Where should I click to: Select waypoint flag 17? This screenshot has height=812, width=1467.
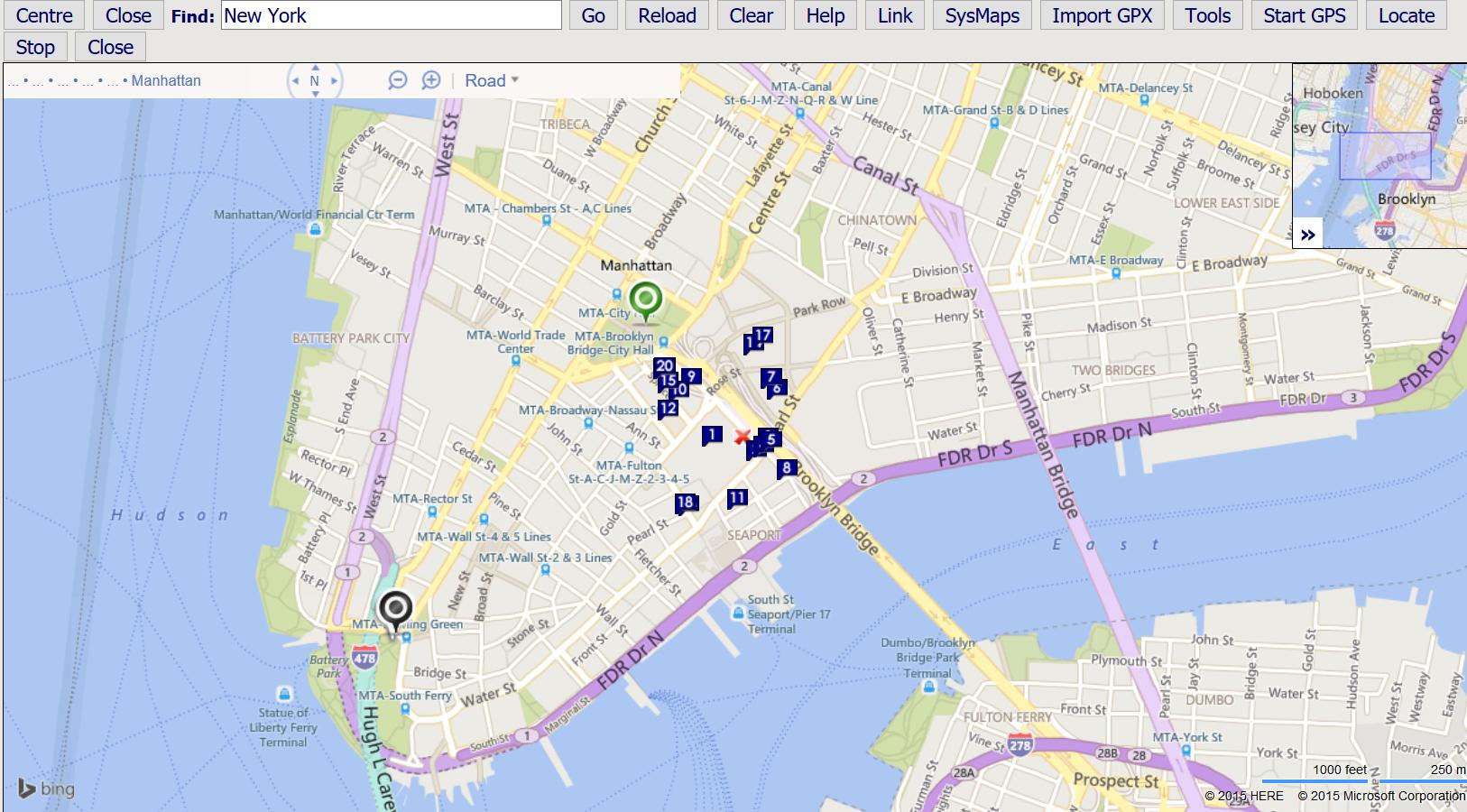click(x=763, y=336)
